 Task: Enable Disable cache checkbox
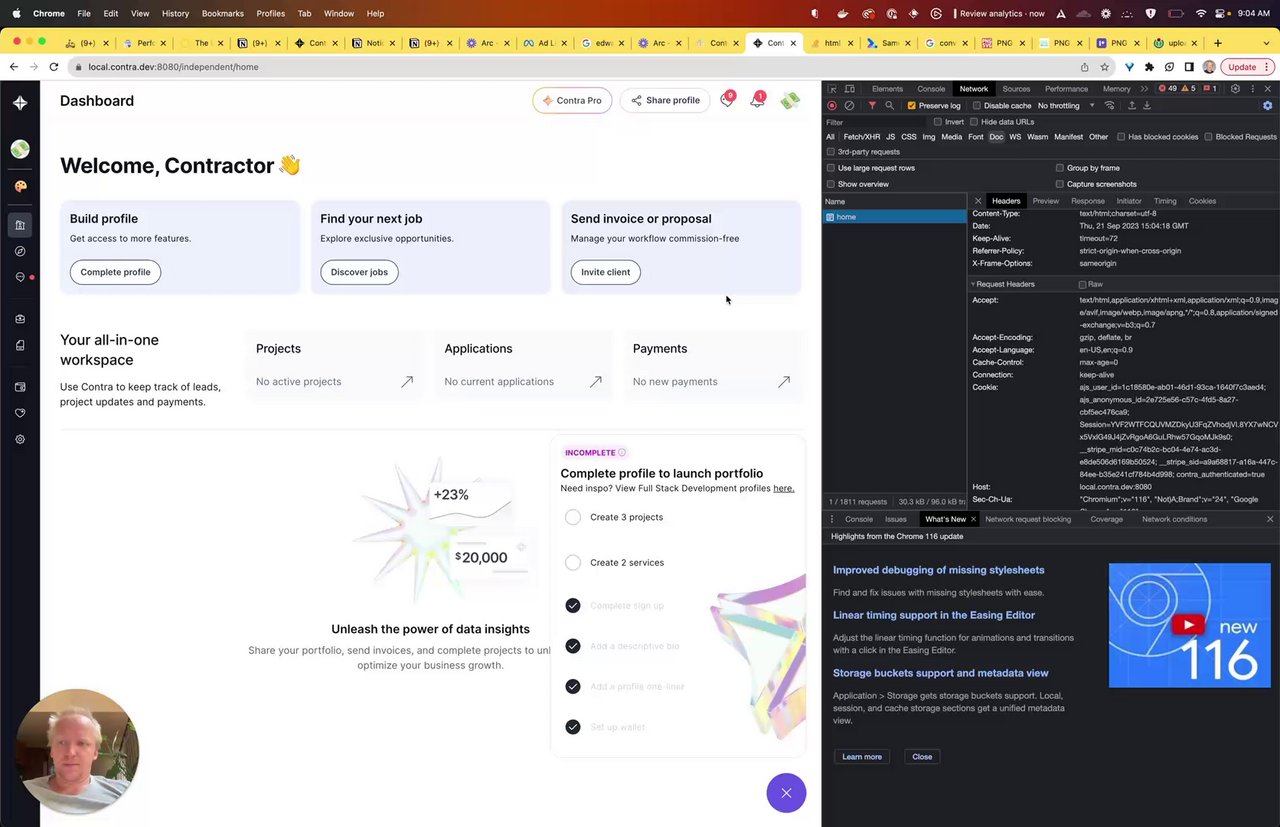977,105
